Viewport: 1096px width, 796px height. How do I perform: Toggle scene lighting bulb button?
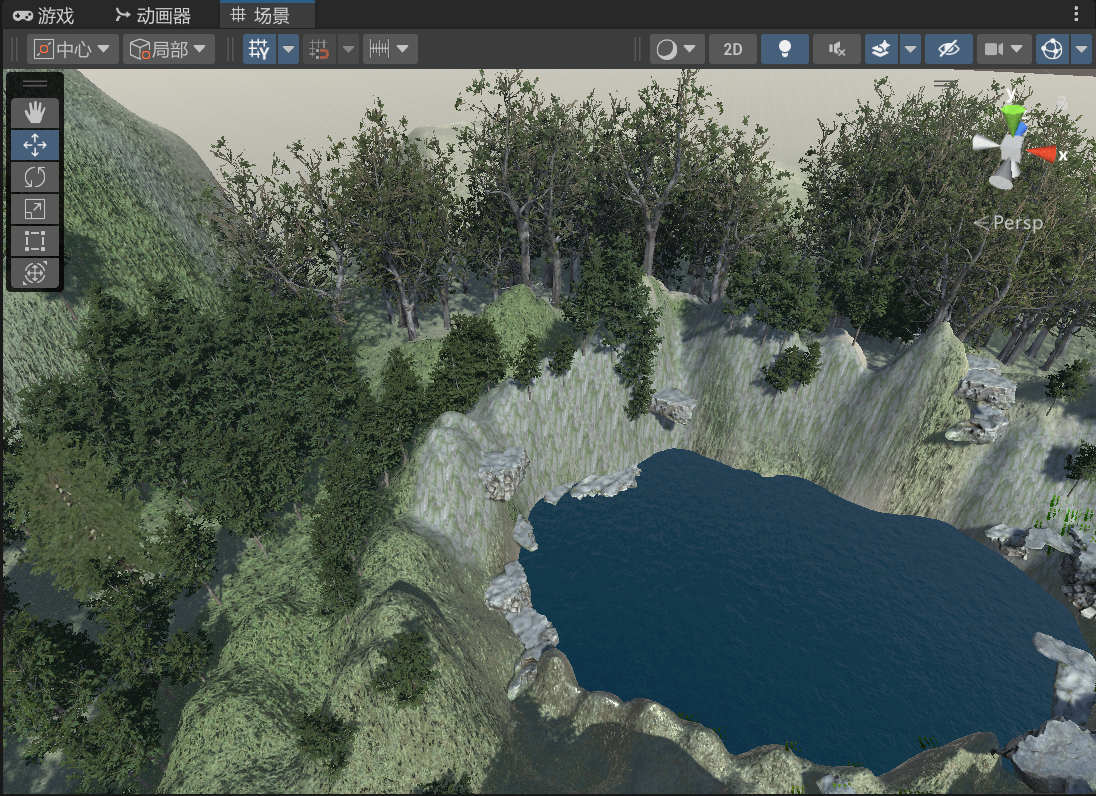(x=785, y=49)
